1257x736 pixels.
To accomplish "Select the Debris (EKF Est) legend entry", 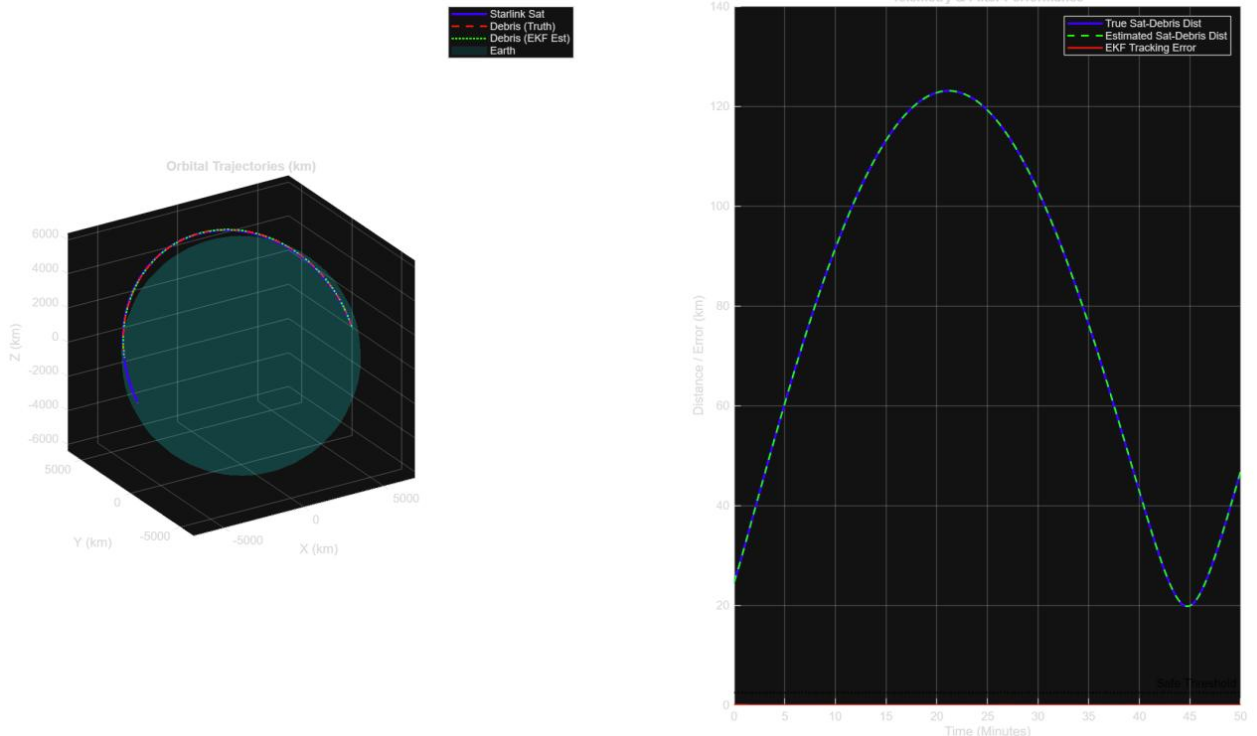I will point(510,38).
